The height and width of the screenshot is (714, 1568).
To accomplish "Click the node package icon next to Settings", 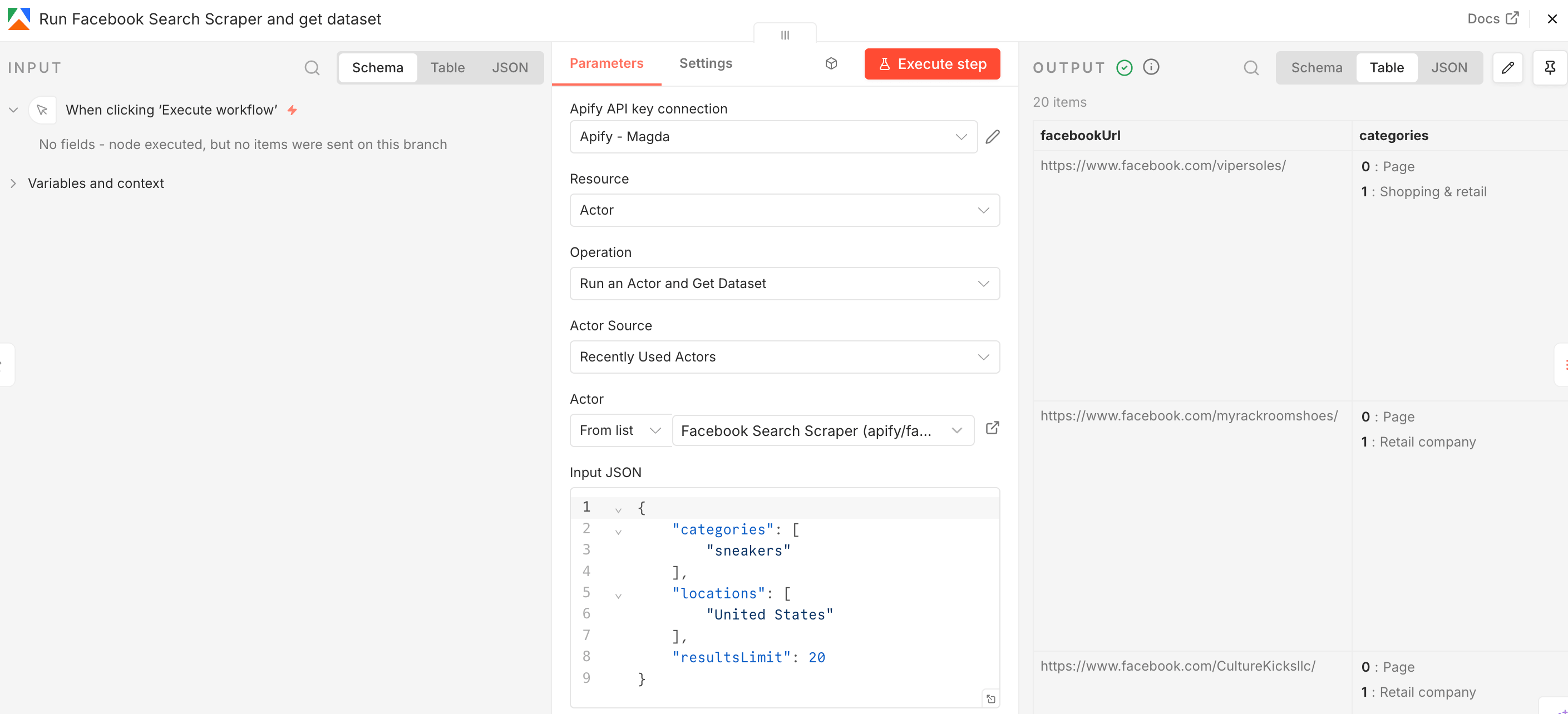I will pyautogui.click(x=831, y=63).
